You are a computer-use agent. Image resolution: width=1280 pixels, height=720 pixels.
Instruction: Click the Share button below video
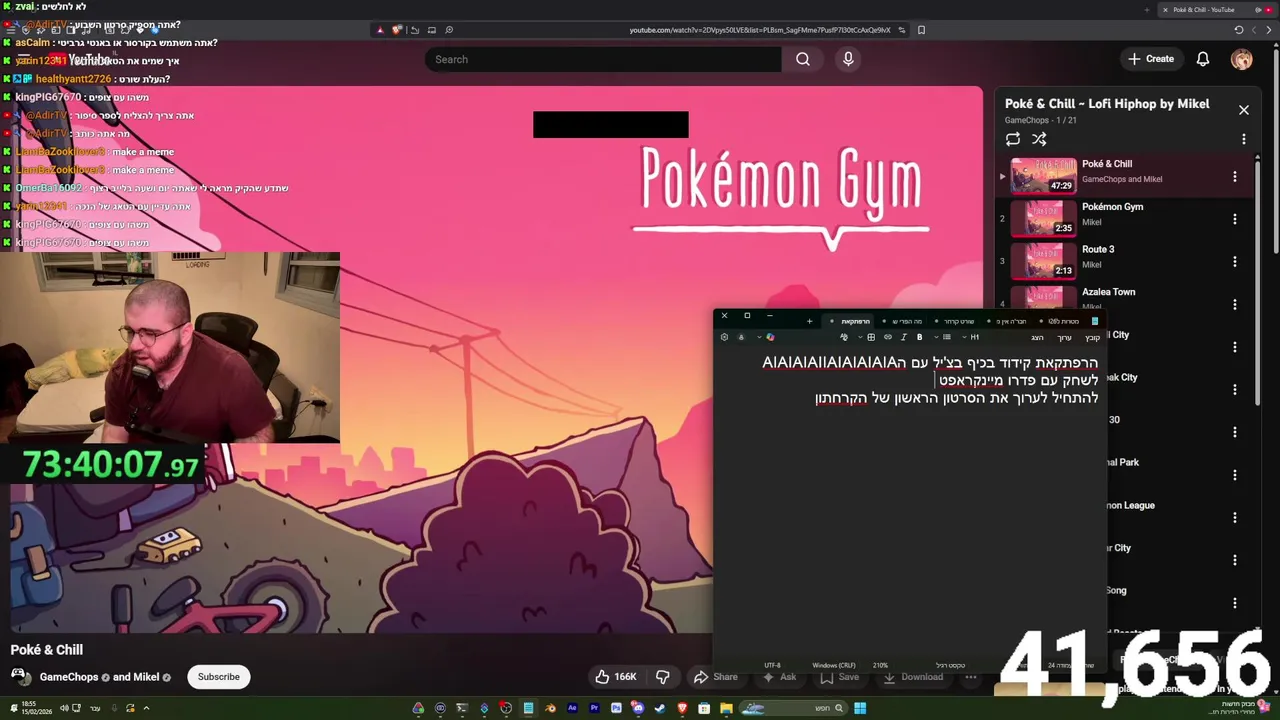click(x=716, y=677)
